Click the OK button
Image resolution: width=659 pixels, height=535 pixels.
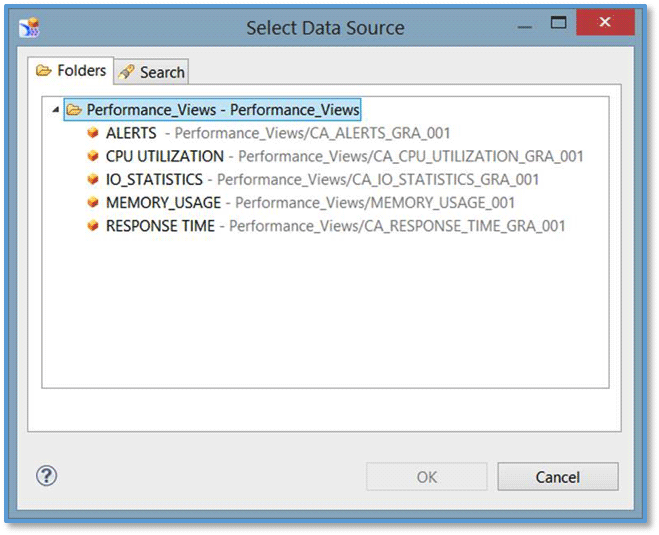pos(427,477)
